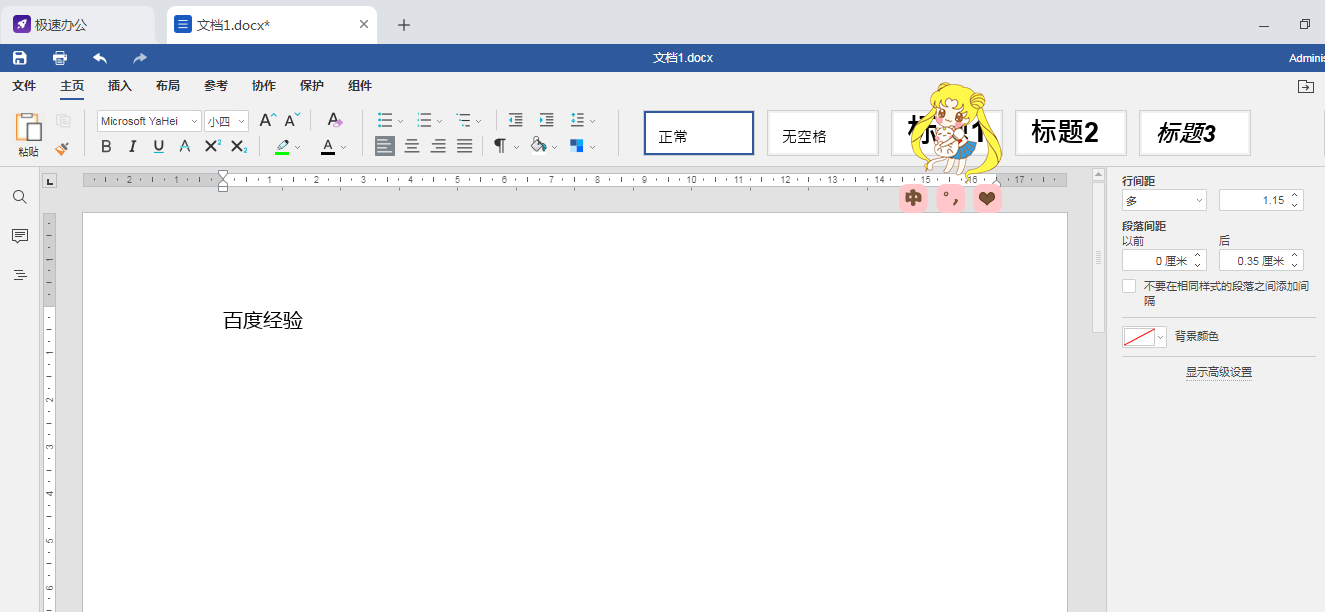Click the save icon in title bar
1325x612 pixels.
pos(20,58)
